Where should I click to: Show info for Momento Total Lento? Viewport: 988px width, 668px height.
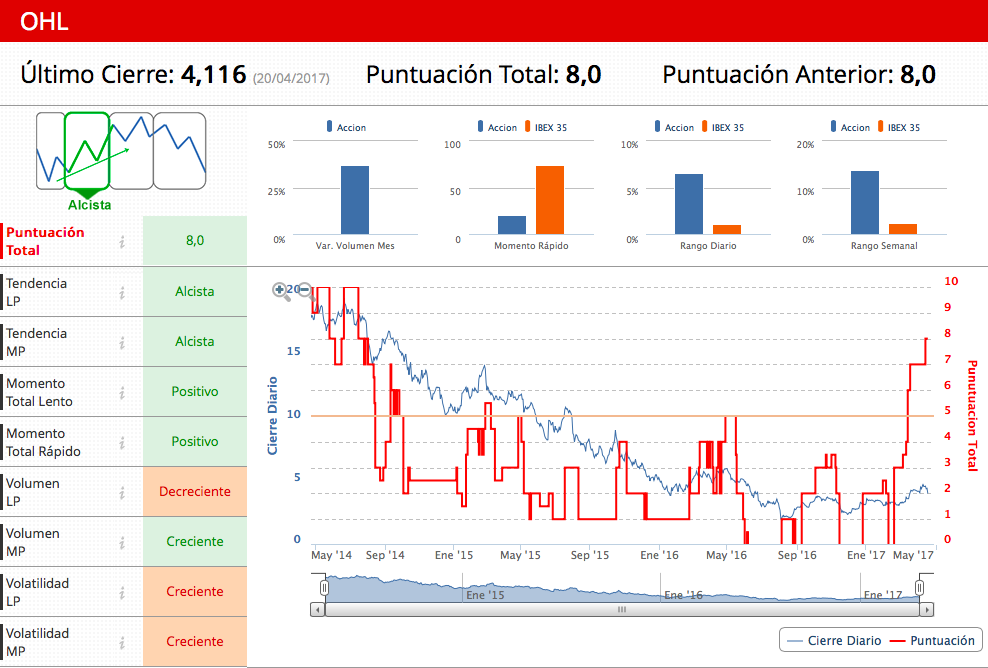(x=122, y=393)
